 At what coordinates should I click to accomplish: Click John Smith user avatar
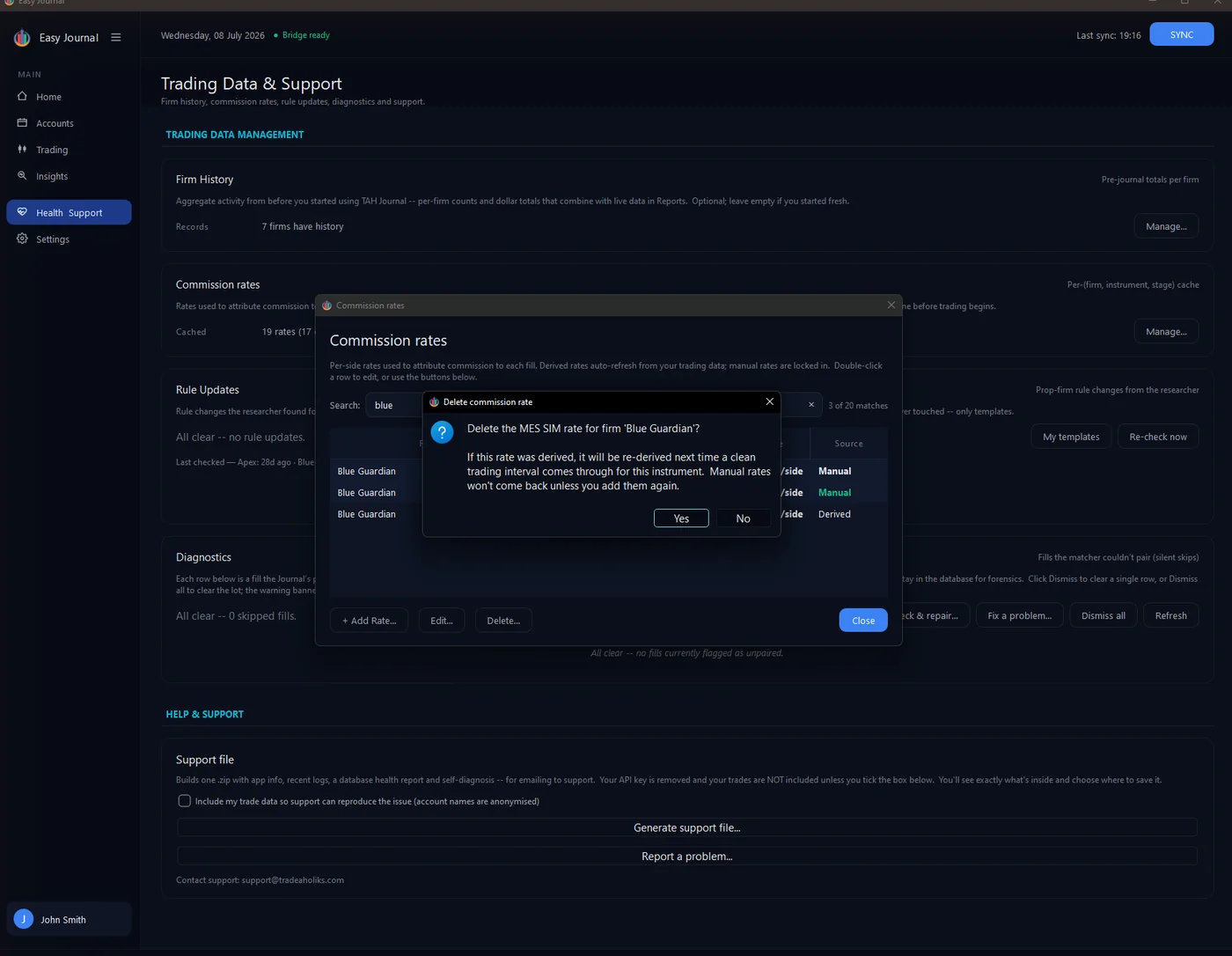coord(24,919)
